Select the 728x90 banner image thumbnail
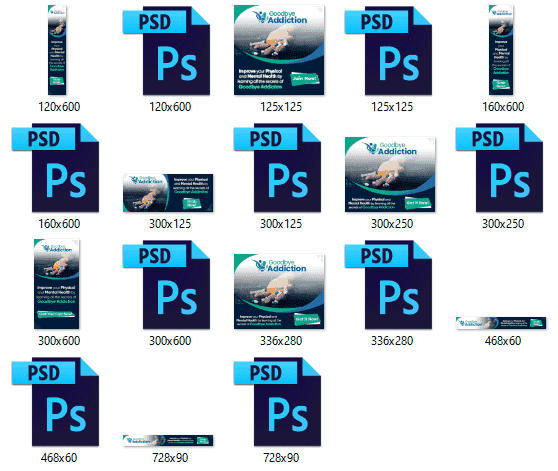 click(x=168, y=440)
